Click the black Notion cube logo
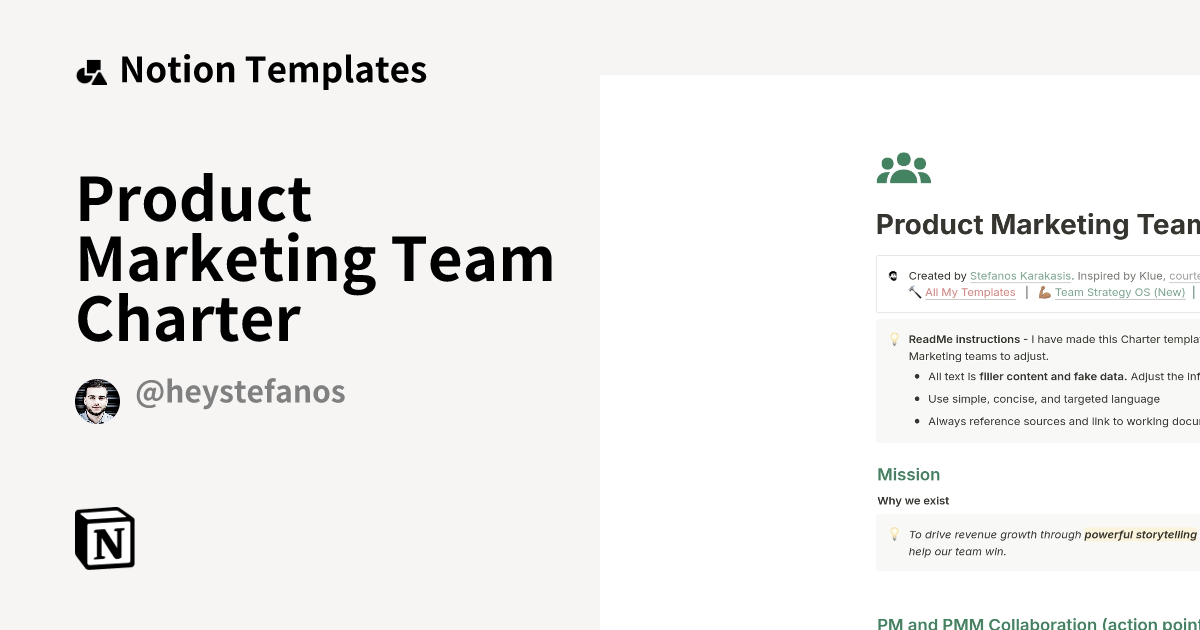 coord(105,538)
